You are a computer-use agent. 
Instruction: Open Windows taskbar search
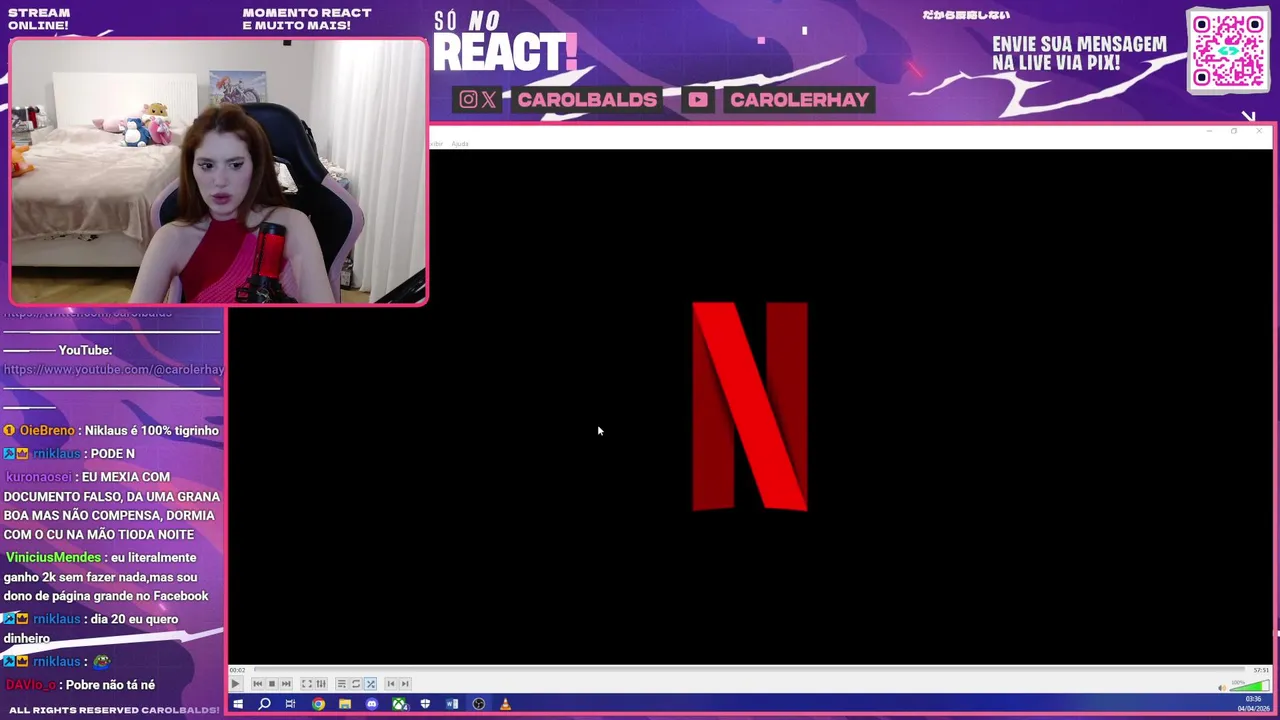point(264,704)
